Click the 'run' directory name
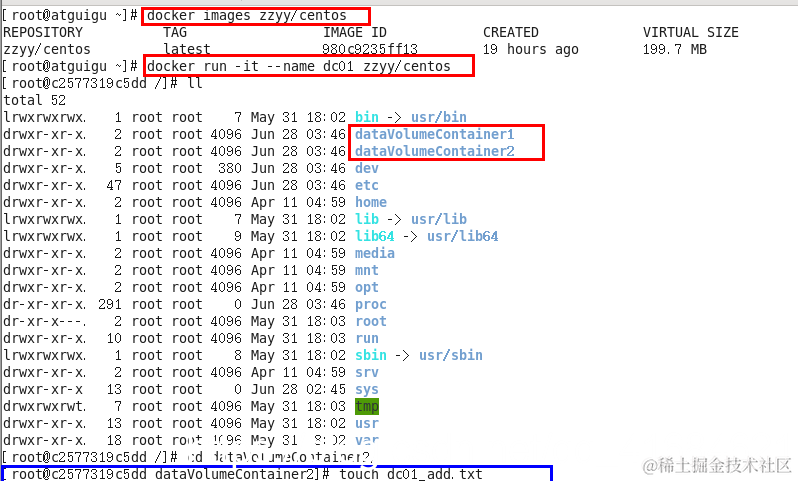 point(366,338)
